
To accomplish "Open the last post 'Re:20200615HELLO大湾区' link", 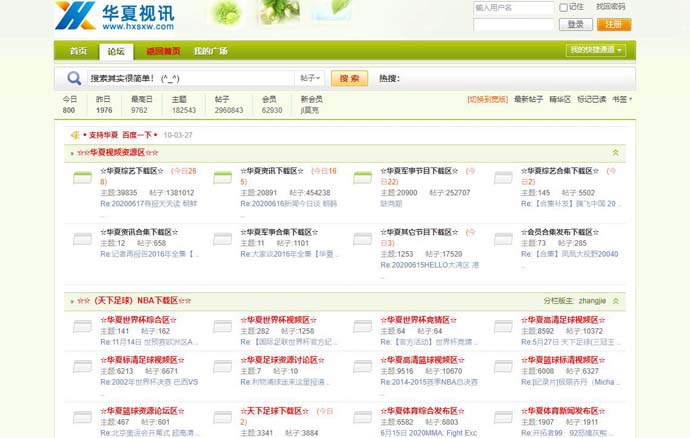I will [x=429, y=265].
